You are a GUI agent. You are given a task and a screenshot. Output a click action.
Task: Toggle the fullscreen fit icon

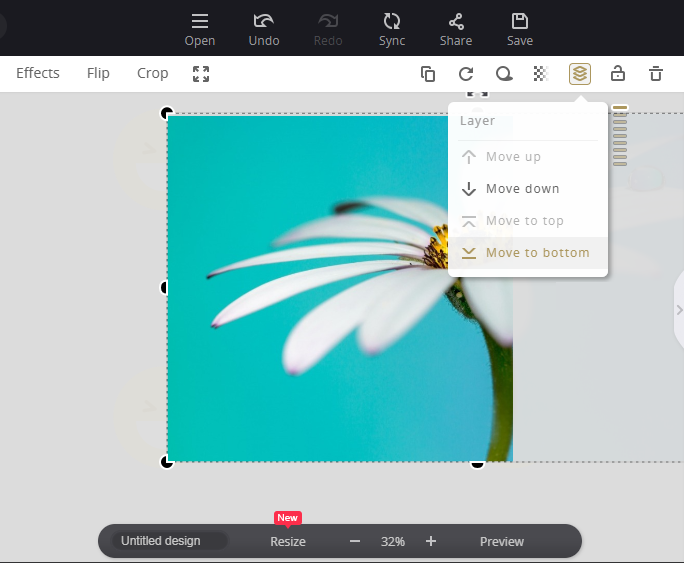(201, 73)
